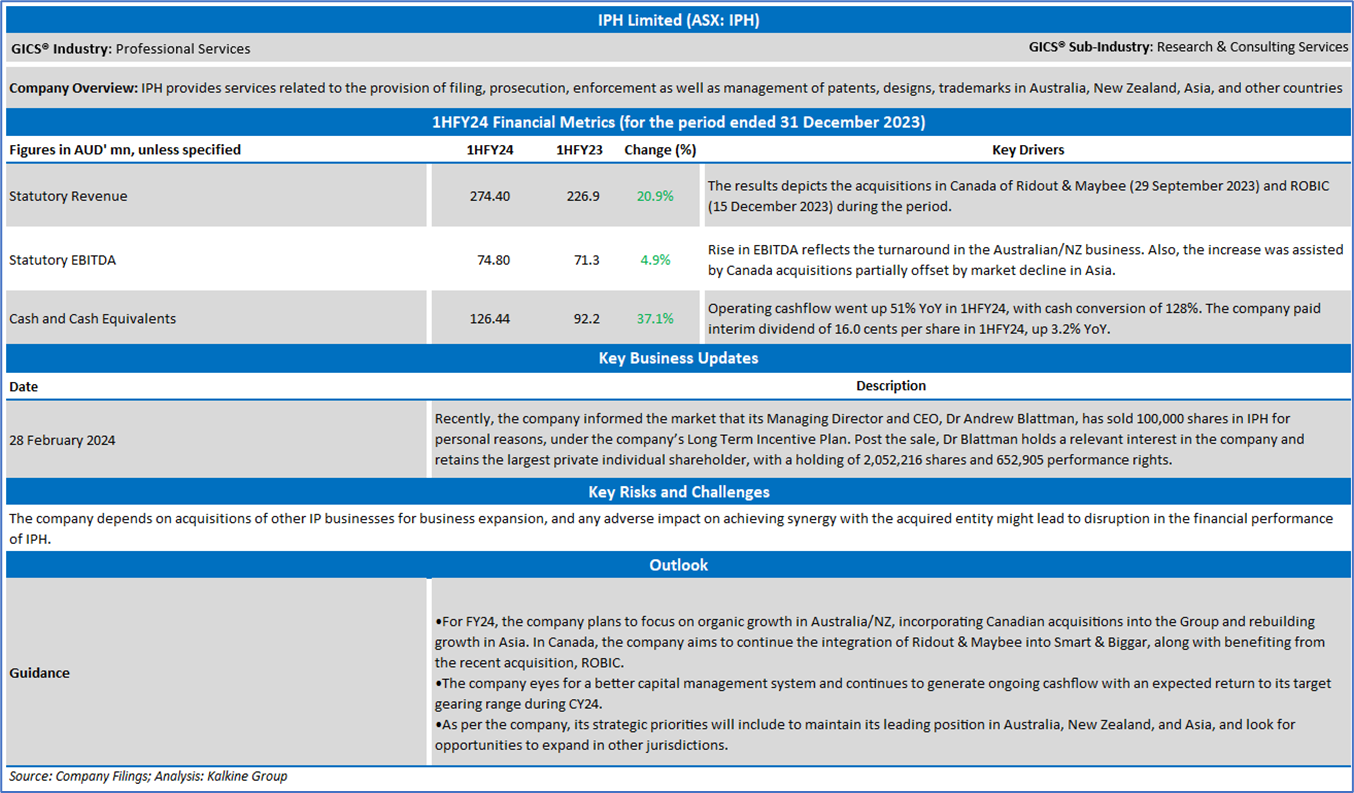This screenshot has width=1354, height=793.
Task: Click the green 4.9% change value
Action: click(x=655, y=260)
